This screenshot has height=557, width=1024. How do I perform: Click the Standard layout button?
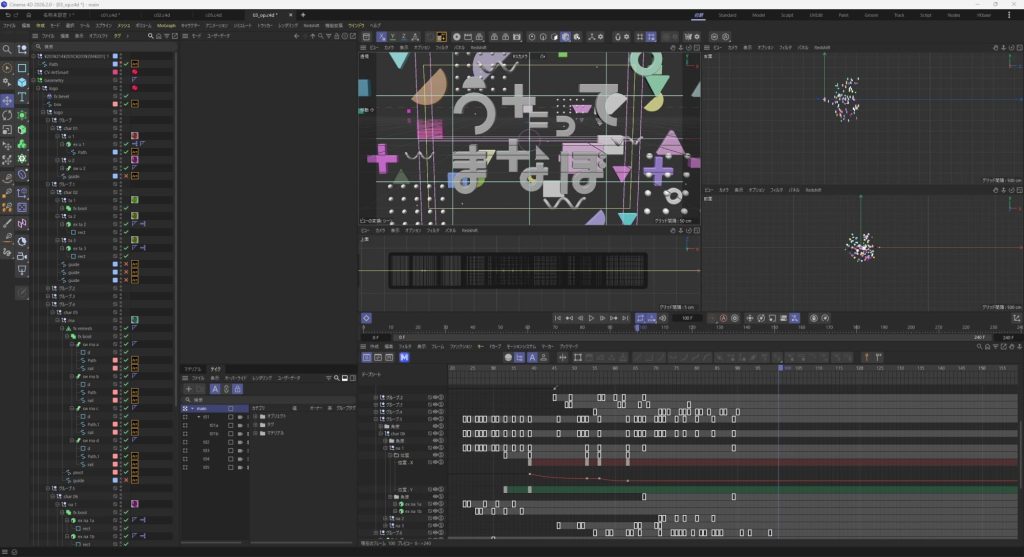coord(727,15)
